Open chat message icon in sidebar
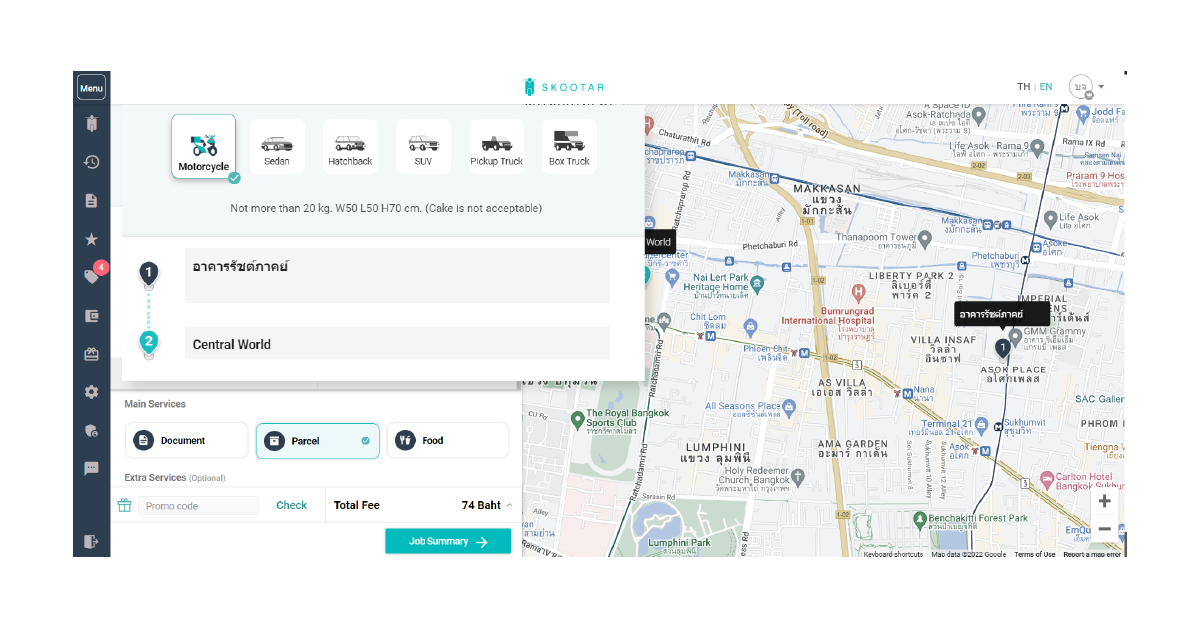 click(91, 468)
